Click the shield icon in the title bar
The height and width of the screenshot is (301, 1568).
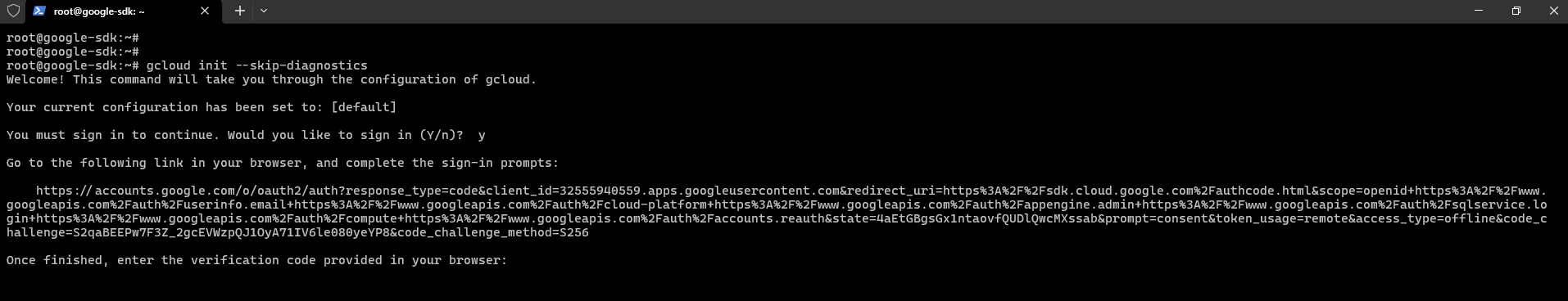(13, 11)
